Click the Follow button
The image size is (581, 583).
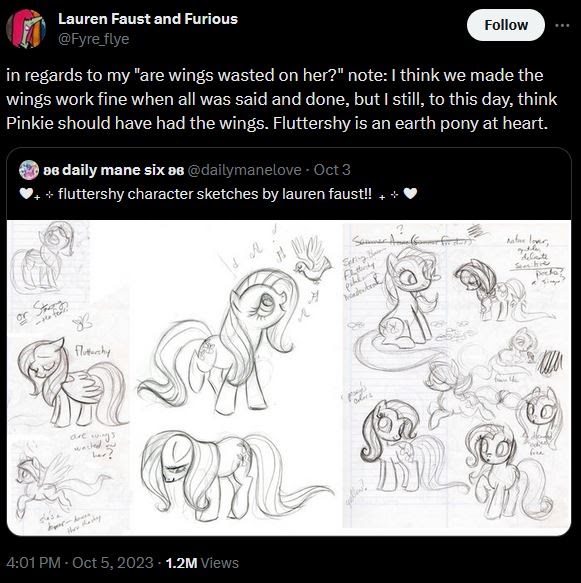click(506, 25)
